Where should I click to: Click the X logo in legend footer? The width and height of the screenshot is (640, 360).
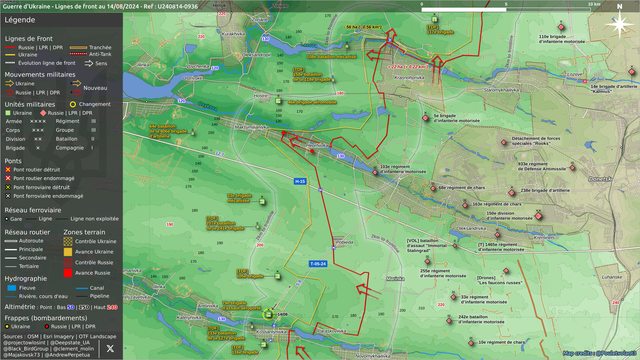(110, 348)
